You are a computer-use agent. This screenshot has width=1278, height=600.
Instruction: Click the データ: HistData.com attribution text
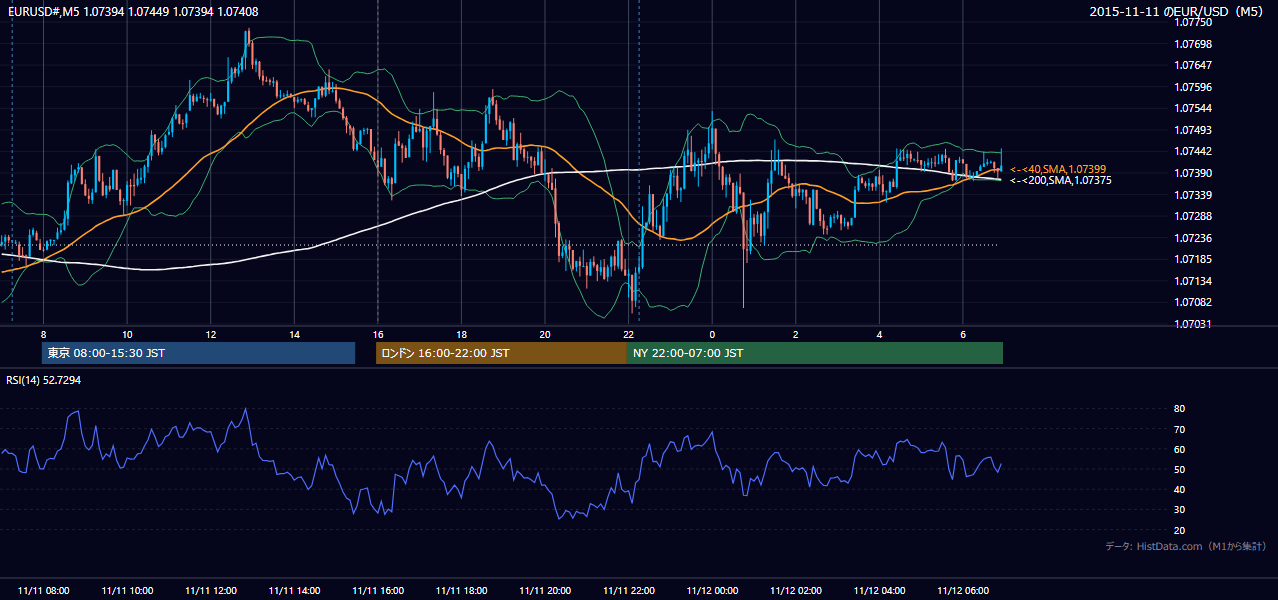point(1185,546)
